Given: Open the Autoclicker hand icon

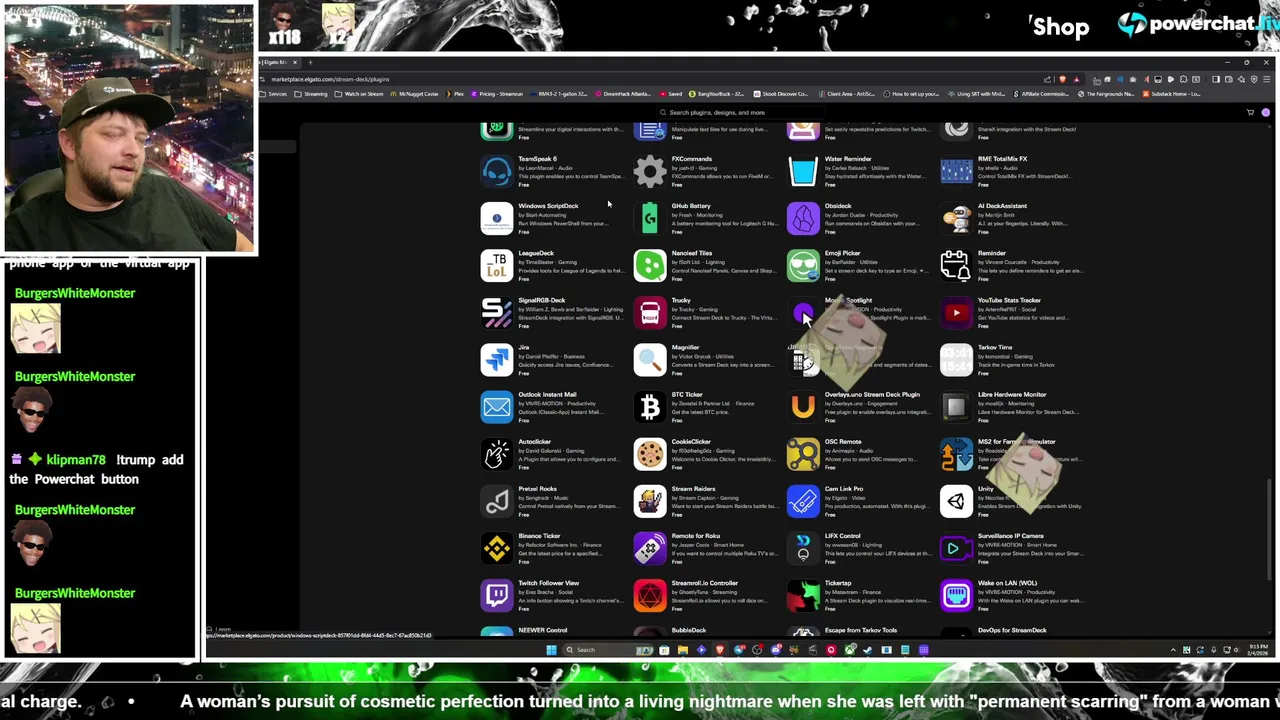Looking at the screenshot, I should point(497,454).
